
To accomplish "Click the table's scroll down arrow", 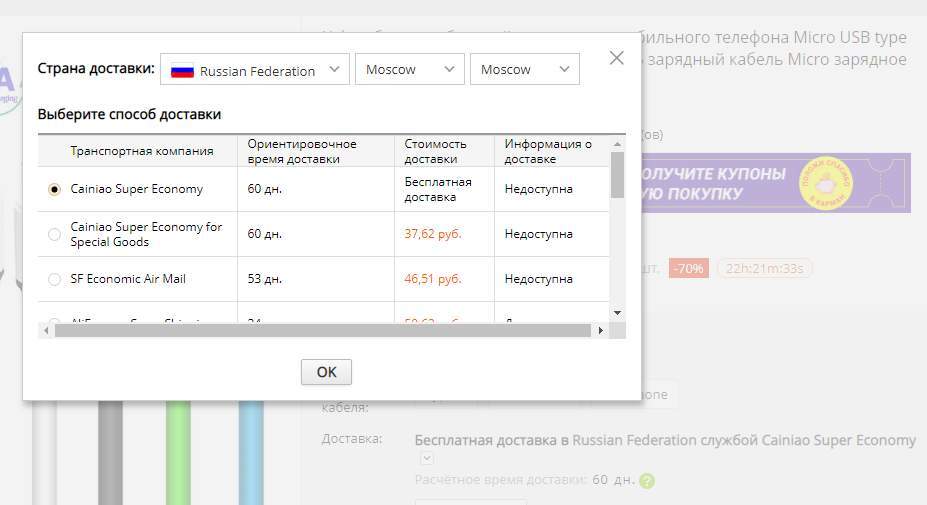I will click(x=617, y=313).
